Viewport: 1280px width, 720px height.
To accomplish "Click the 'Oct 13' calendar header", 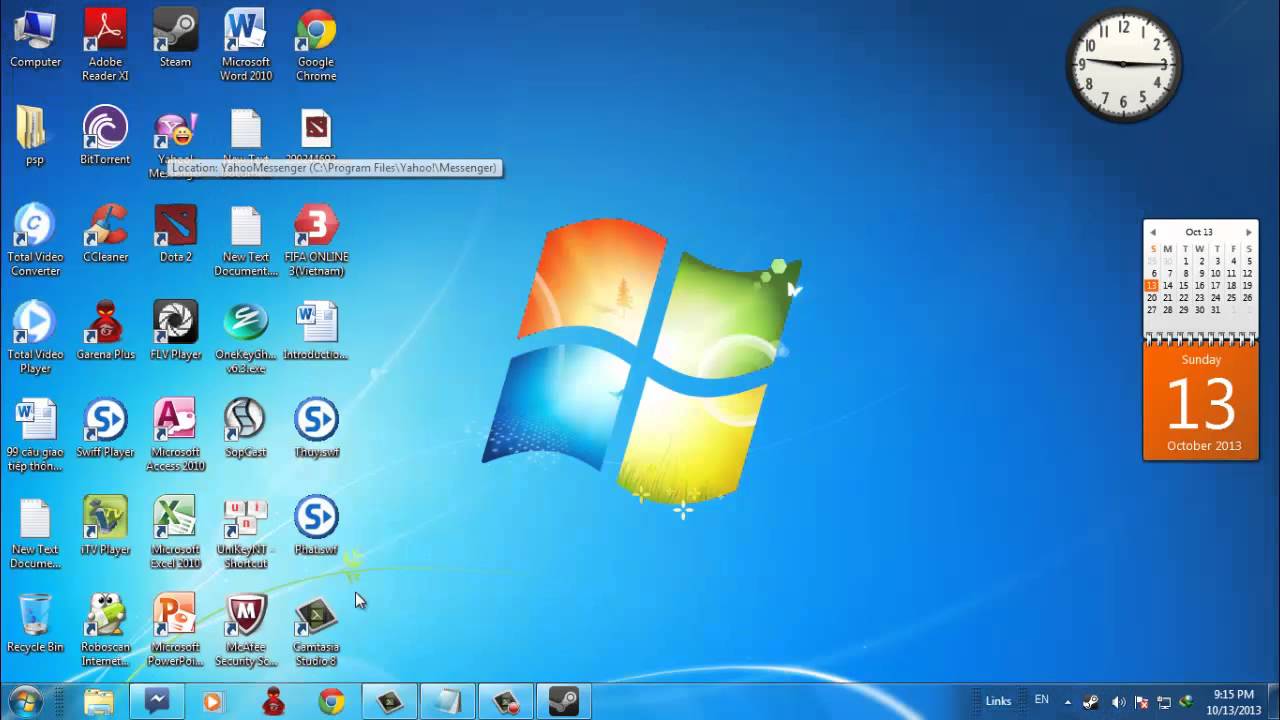I will coord(1199,232).
